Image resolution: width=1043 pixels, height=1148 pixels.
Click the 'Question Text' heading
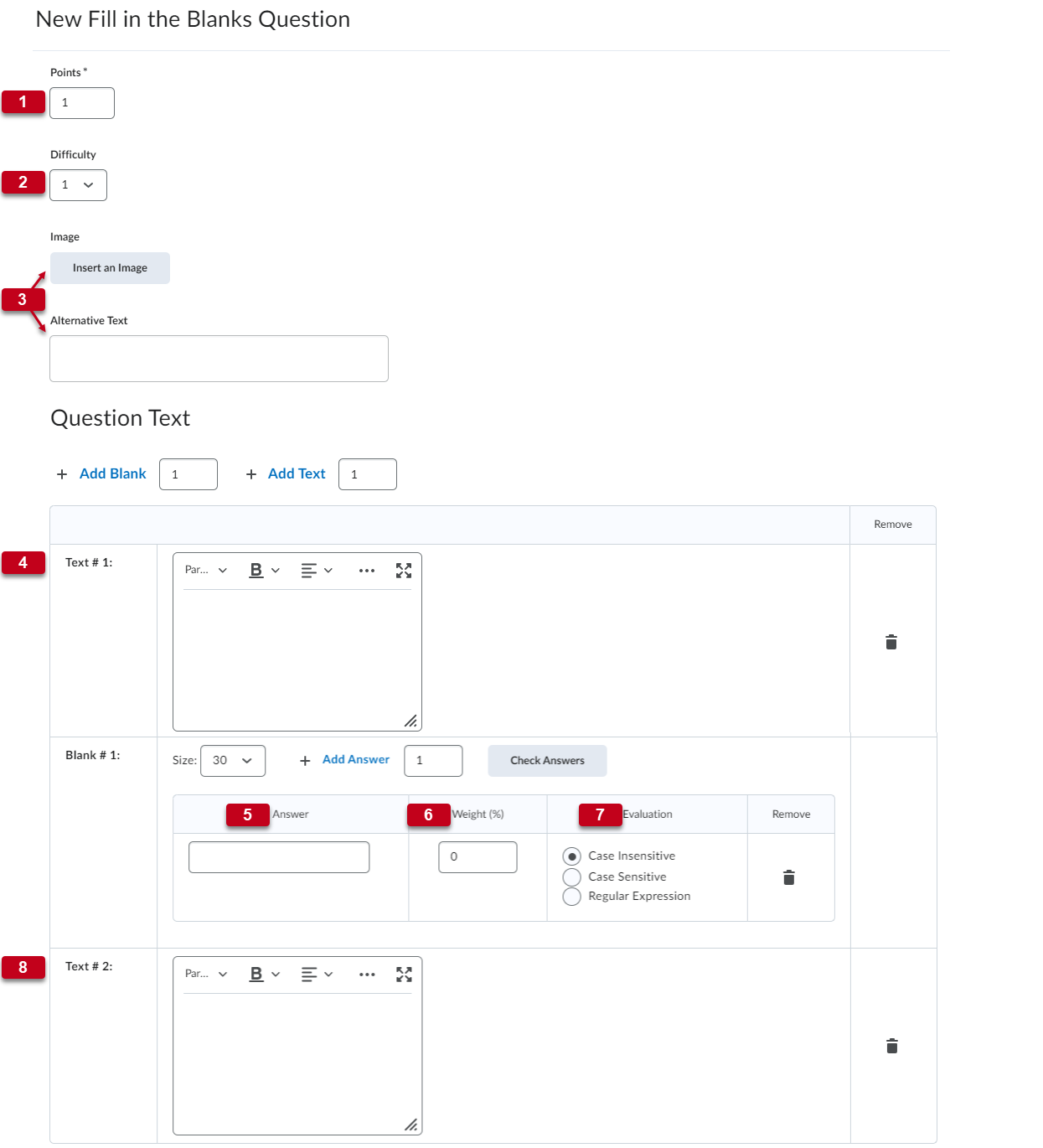(121, 418)
